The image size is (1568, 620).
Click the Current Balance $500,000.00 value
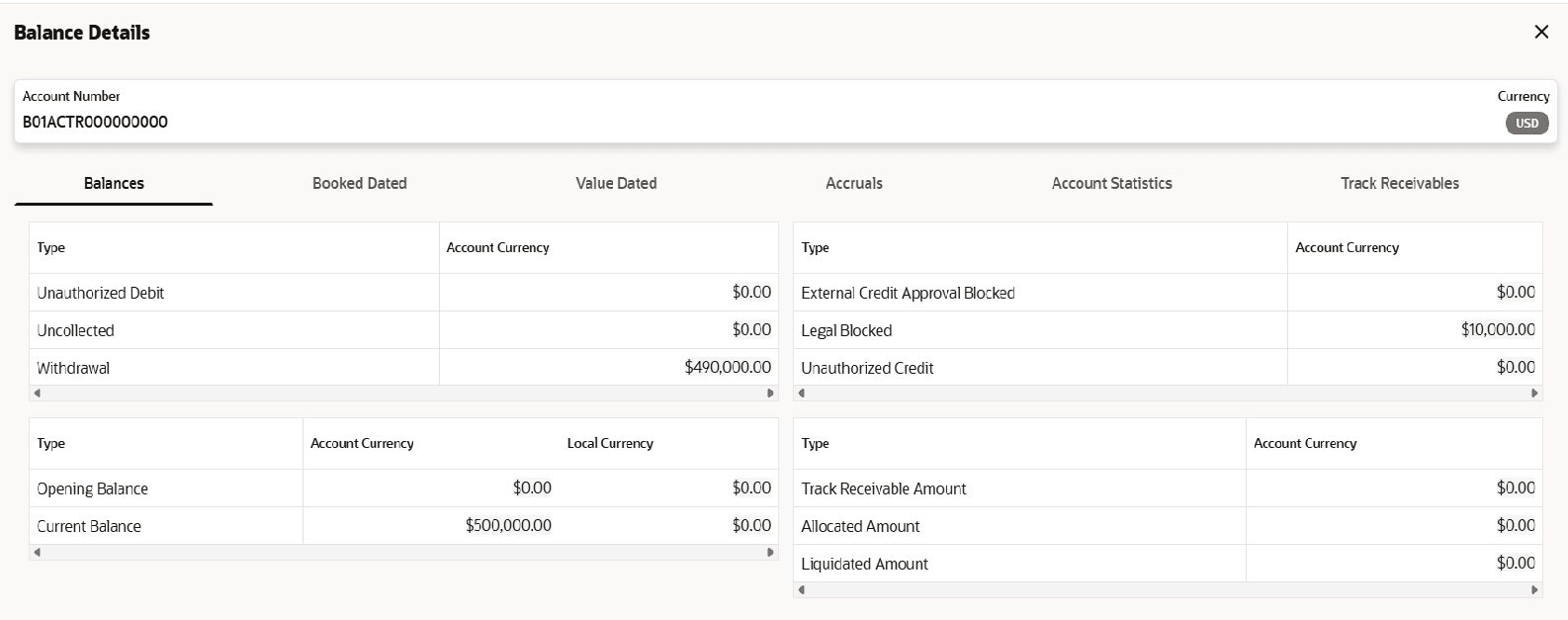(x=508, y=525)
